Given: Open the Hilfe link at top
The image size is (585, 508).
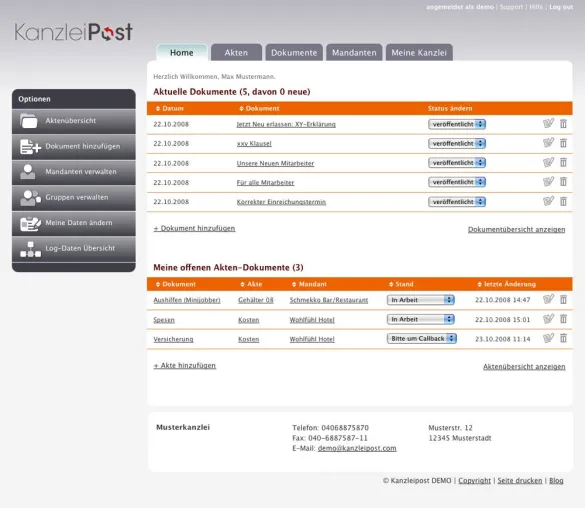Looking at the screenshot, I should tap(536, 7).
